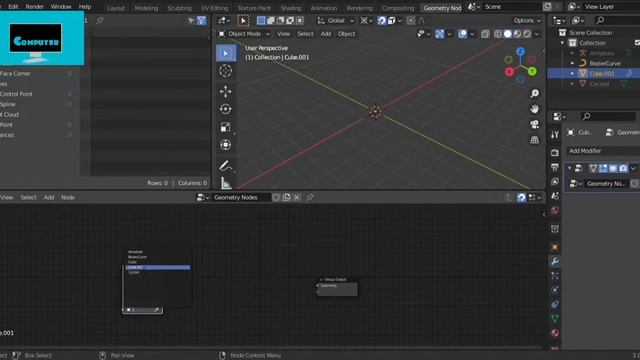
Task: Click the green Y axis on gizmo
Action: [x=532, y=72]
